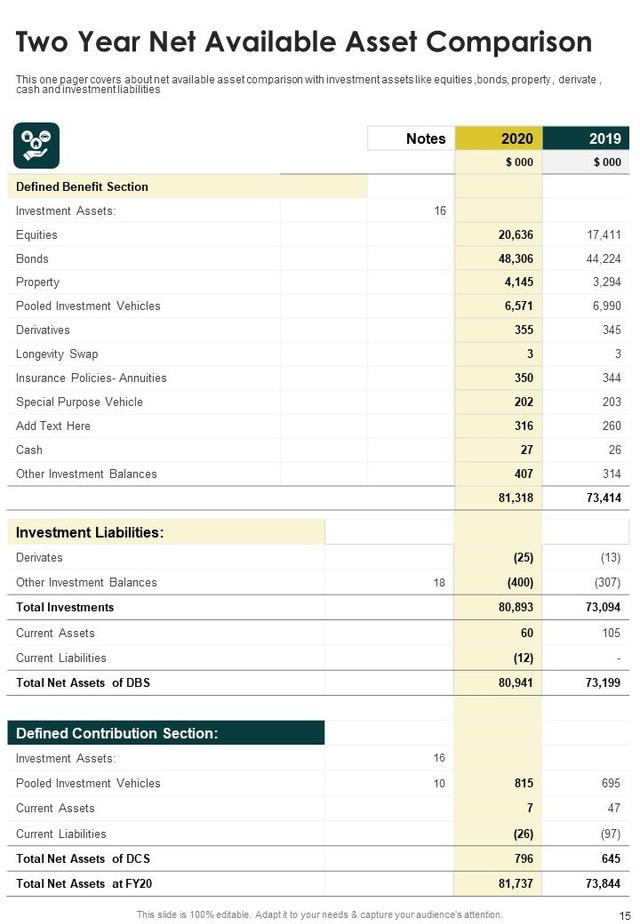Click the Property 2019 value 3,294

coord(604,283)
